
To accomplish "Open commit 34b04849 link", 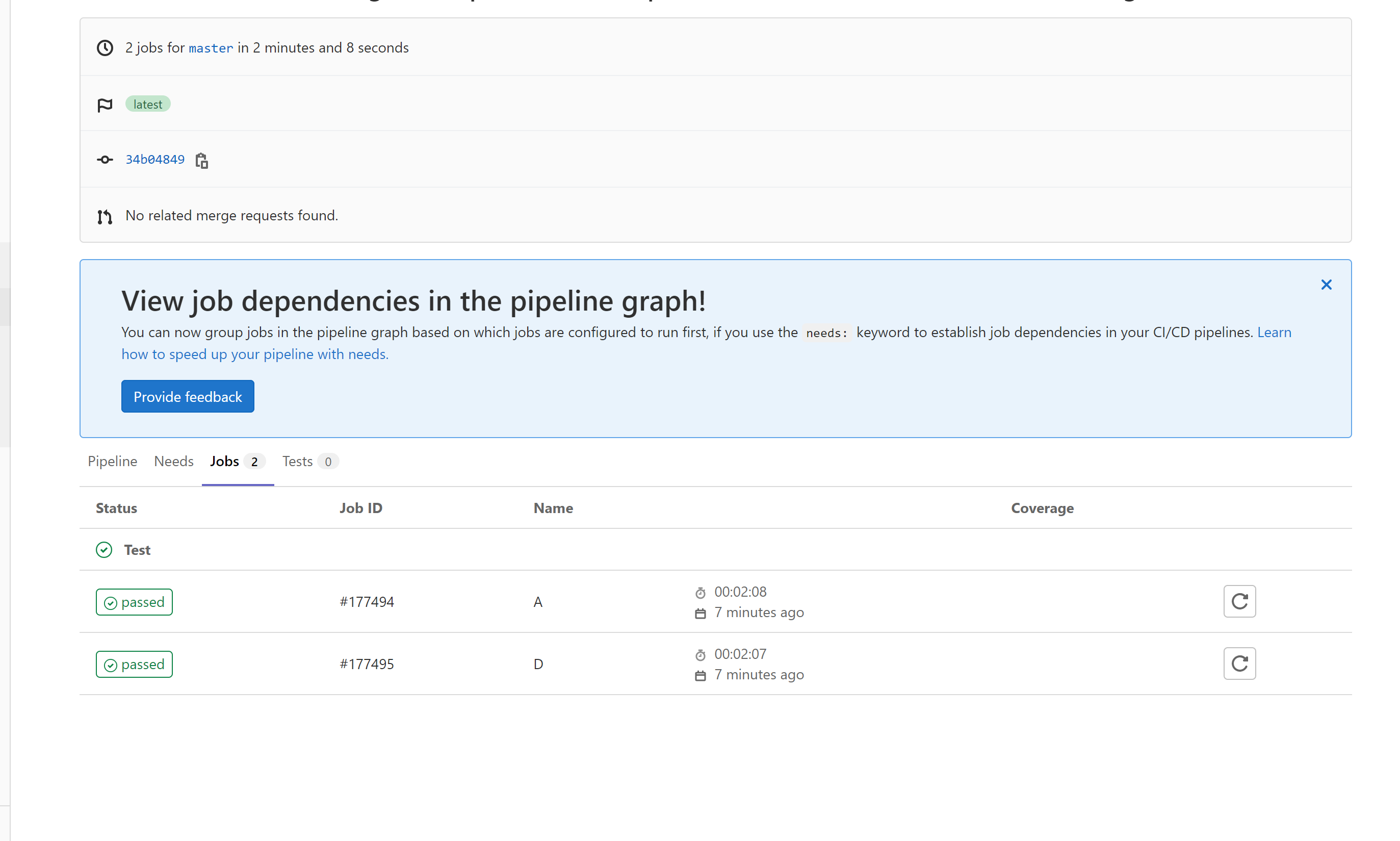I will tap(155, 160).
